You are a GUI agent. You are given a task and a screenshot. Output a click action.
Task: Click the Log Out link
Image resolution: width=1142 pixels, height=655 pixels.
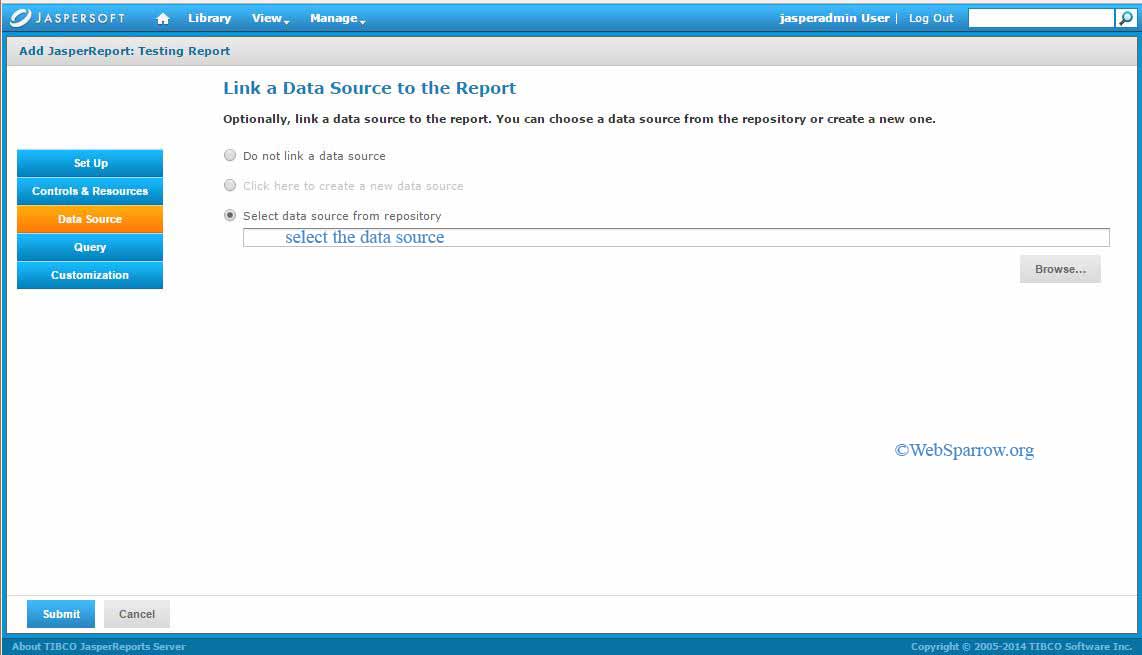pyautogui.click(x=931, y=18)
